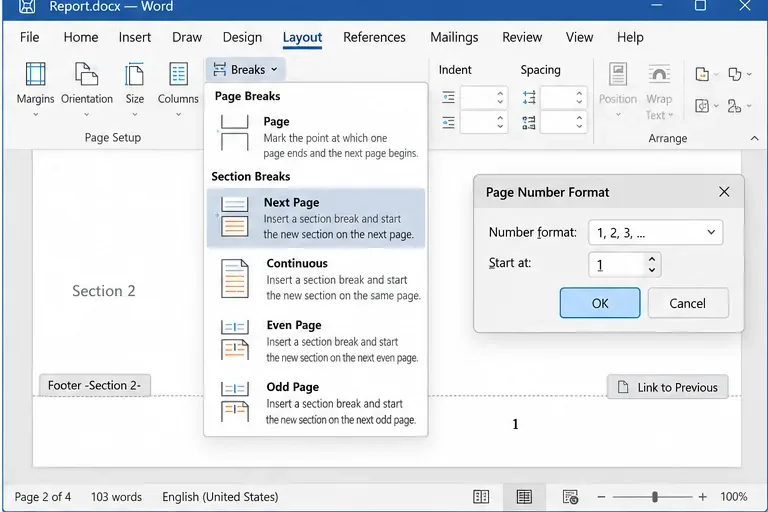The height and width of the screenshot is (512, 768).
Task: Switch to the Mailings tab
Action: (x=454, y=37)
